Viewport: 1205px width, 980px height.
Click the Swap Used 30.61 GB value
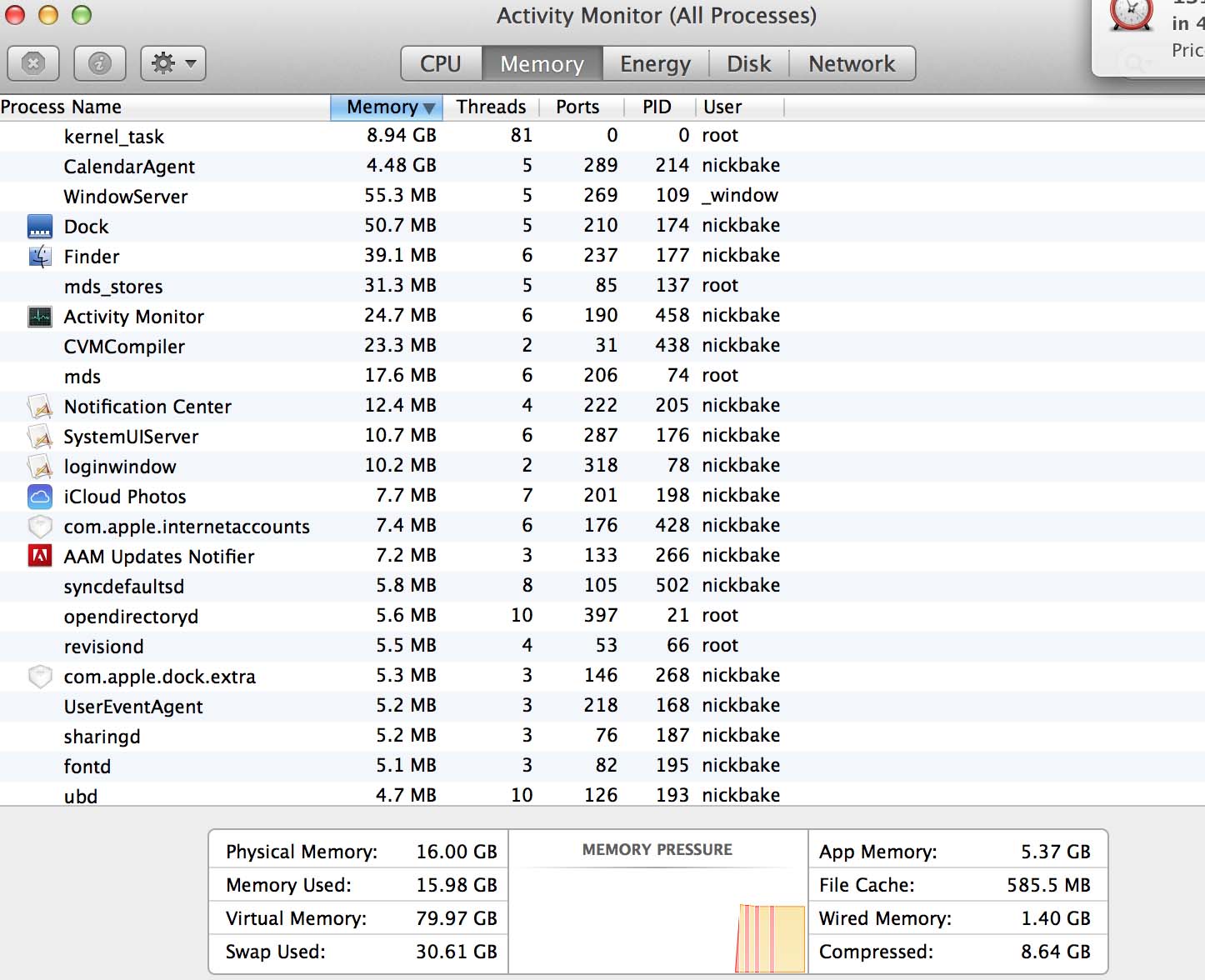457,952
